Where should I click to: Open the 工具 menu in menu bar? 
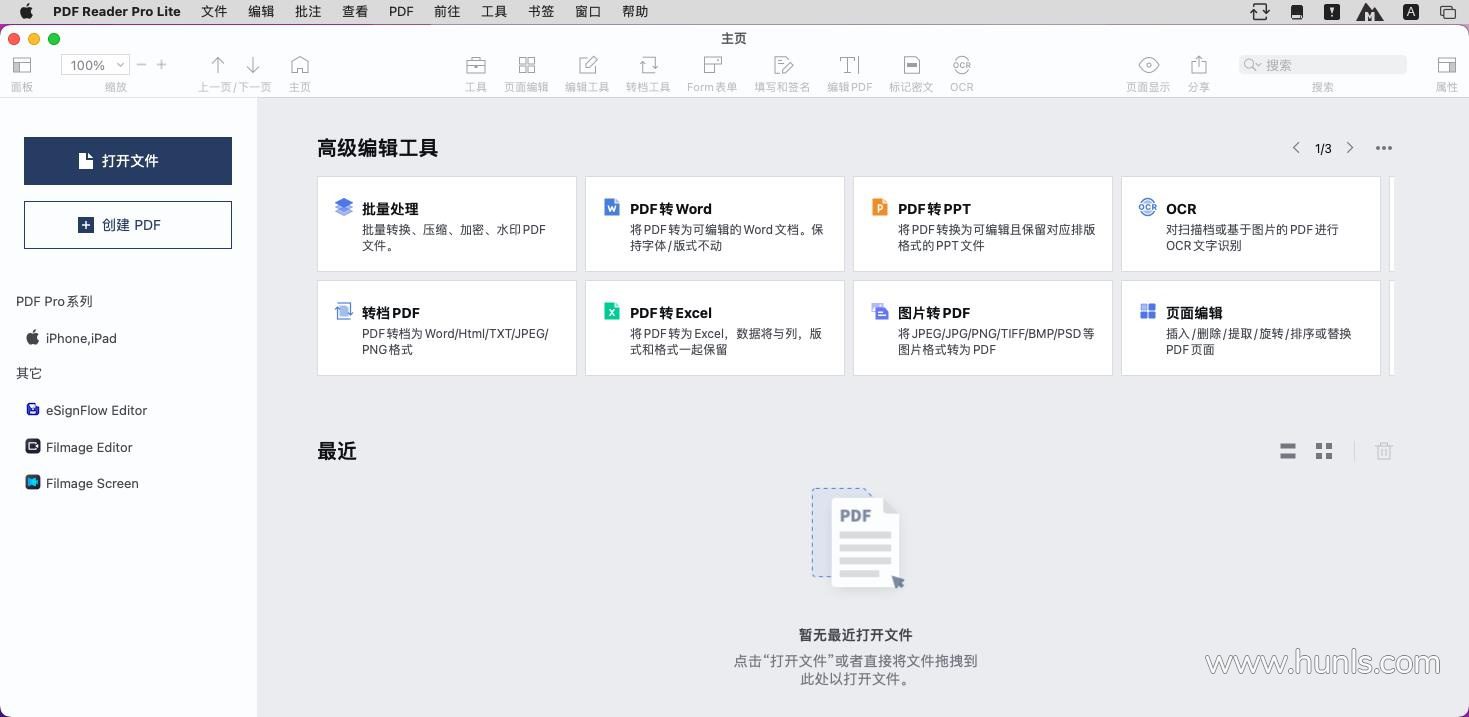point(494,12)
